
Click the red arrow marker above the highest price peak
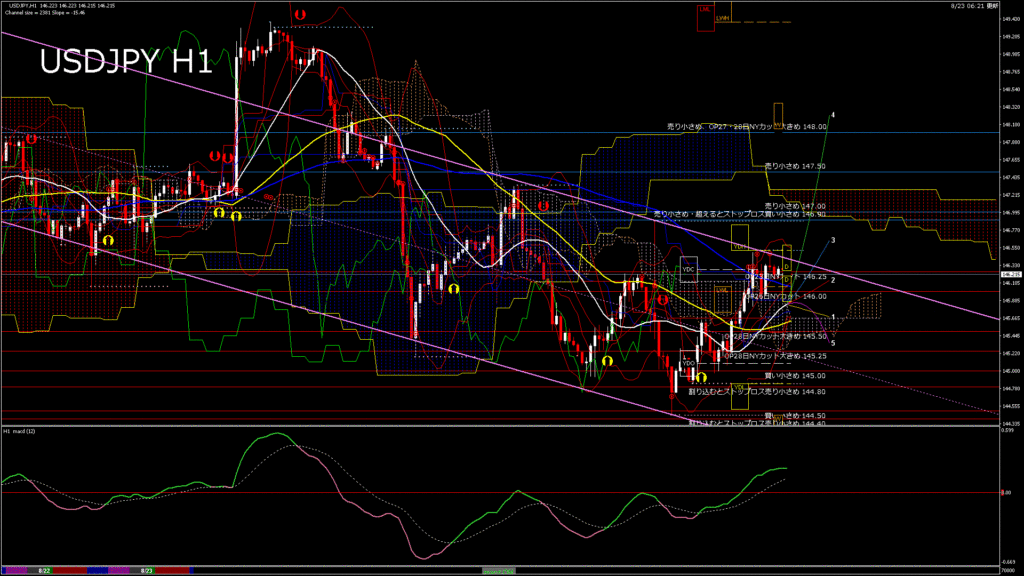click(301, 15)
